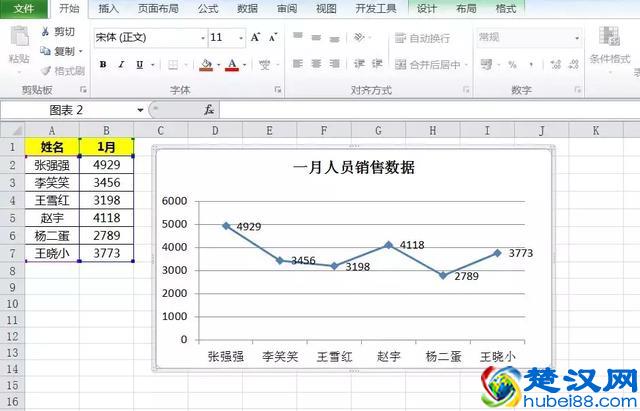
Task: Center text horizontally icon
Action: click(316, 64)
